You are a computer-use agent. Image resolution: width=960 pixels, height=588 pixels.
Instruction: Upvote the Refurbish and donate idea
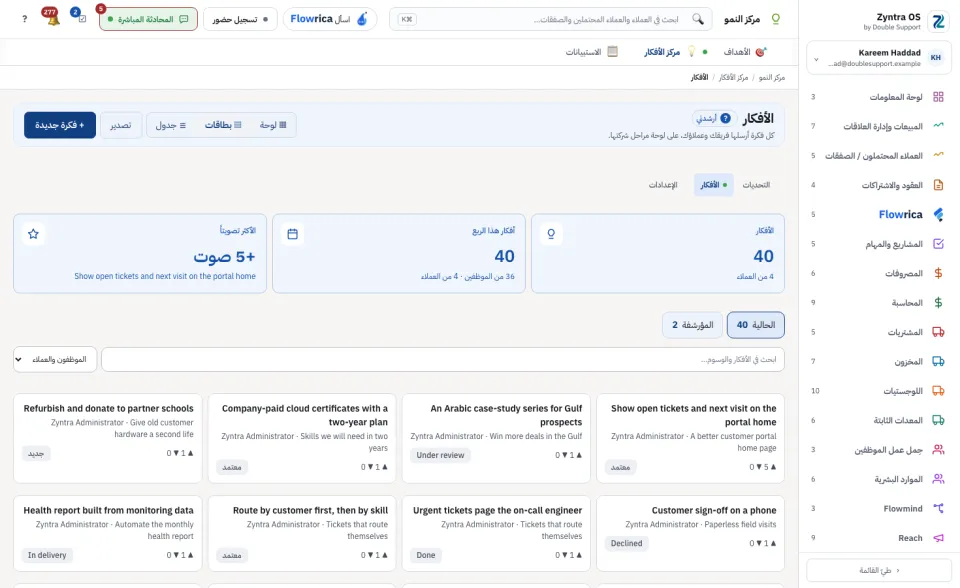(190, 453)
